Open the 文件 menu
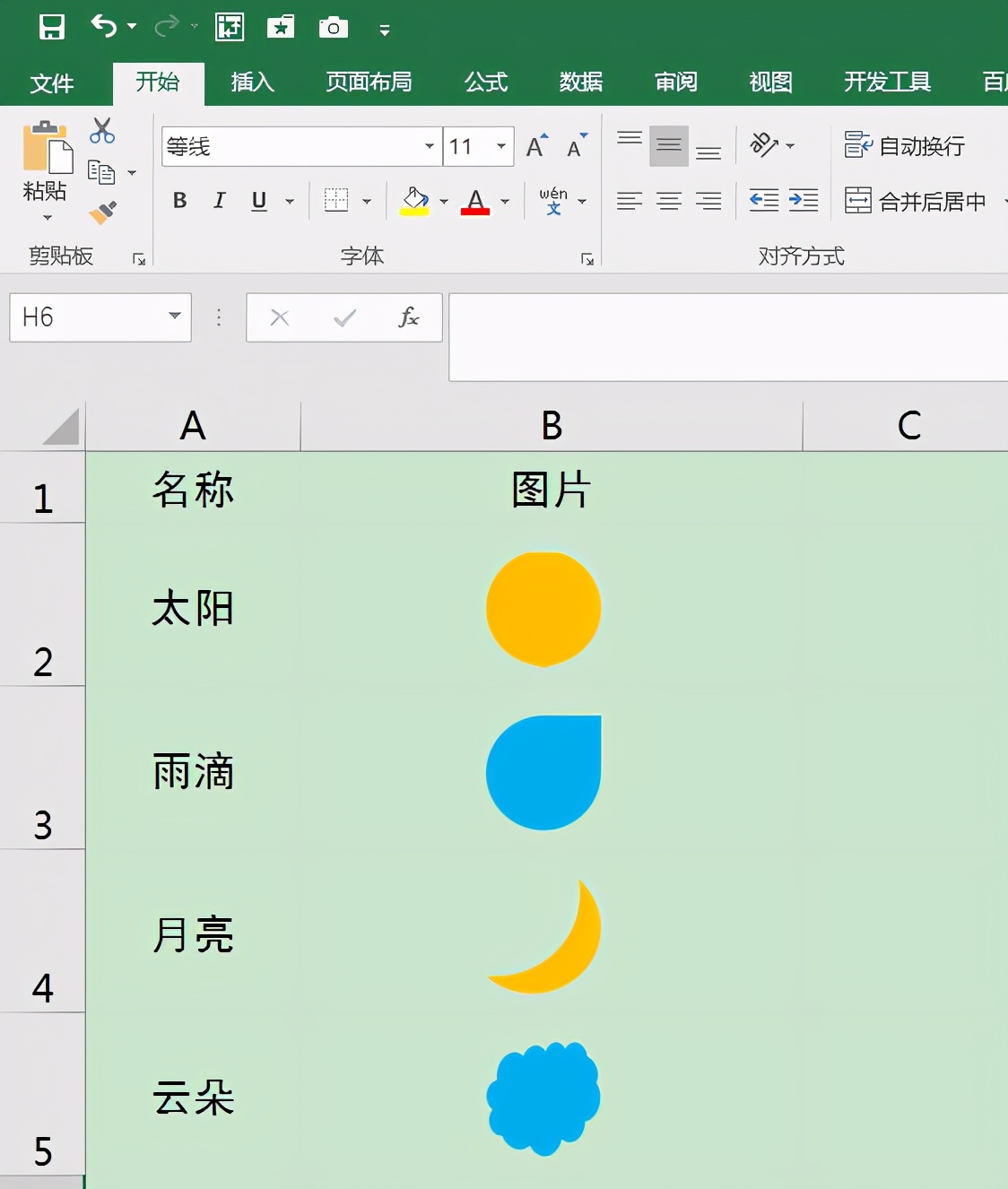This screenshot has width=1008, height=1189. [x=51, y=83]
